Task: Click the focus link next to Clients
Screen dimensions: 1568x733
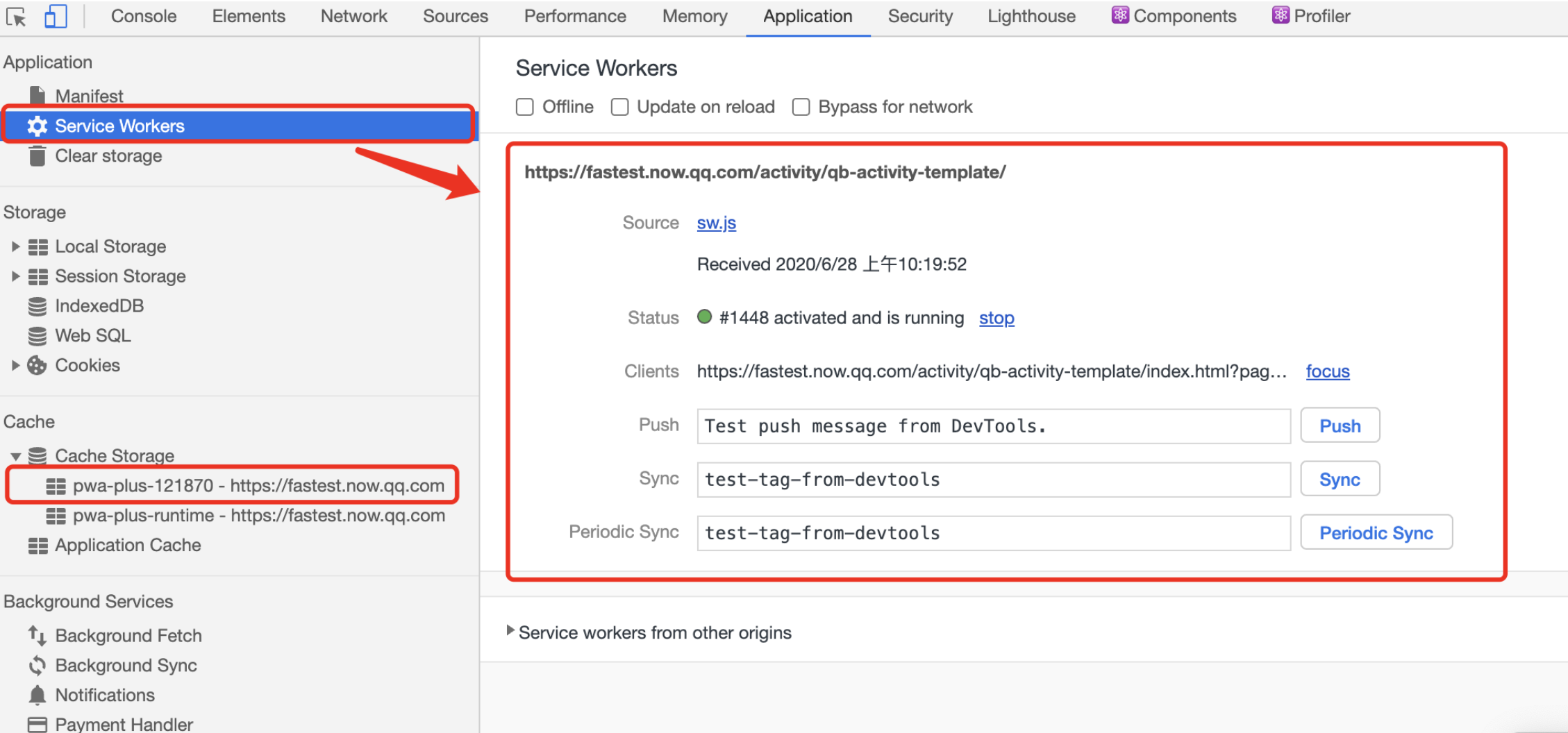Action: click(x=1328, y=371)
